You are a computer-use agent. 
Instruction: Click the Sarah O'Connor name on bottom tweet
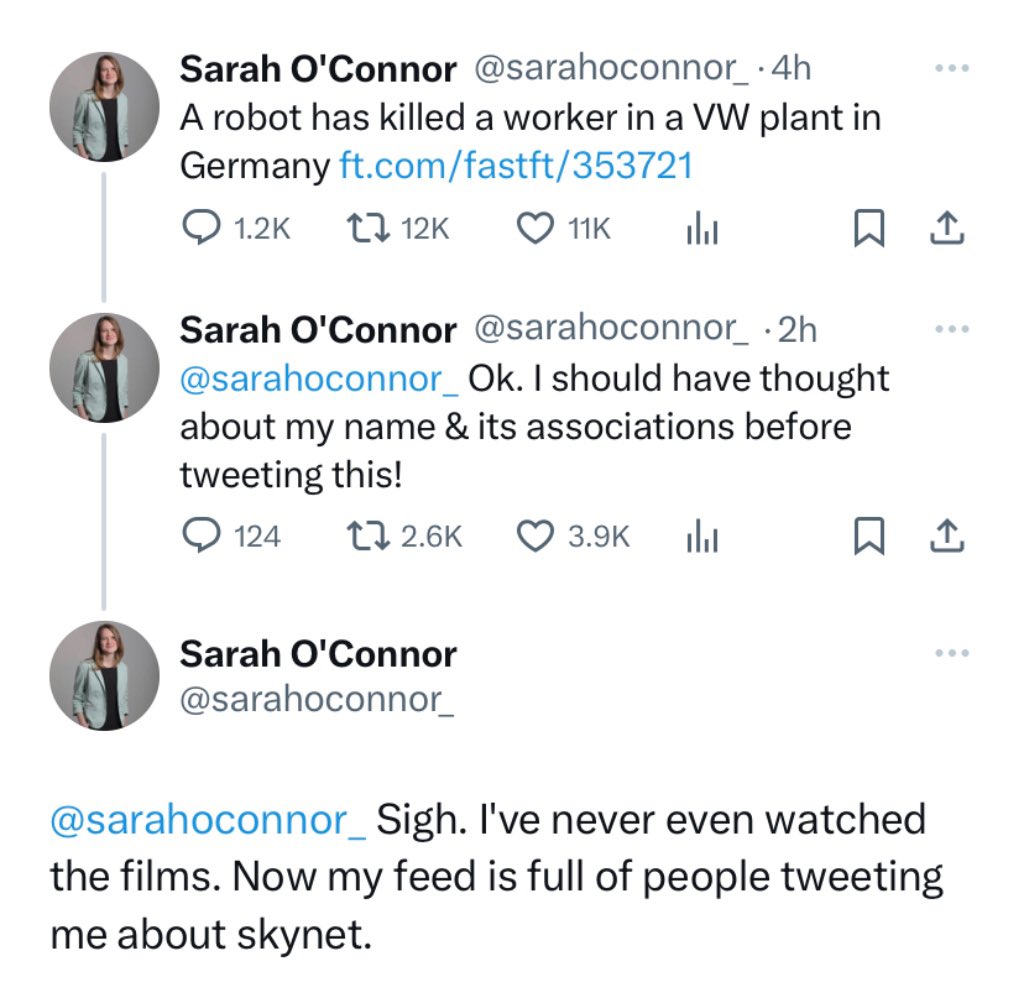(317, 654)
